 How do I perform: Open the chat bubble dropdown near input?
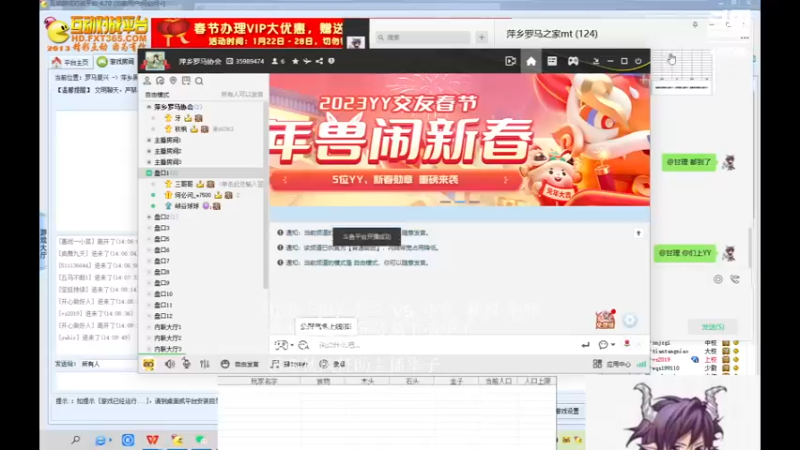(x=606, y=345)
